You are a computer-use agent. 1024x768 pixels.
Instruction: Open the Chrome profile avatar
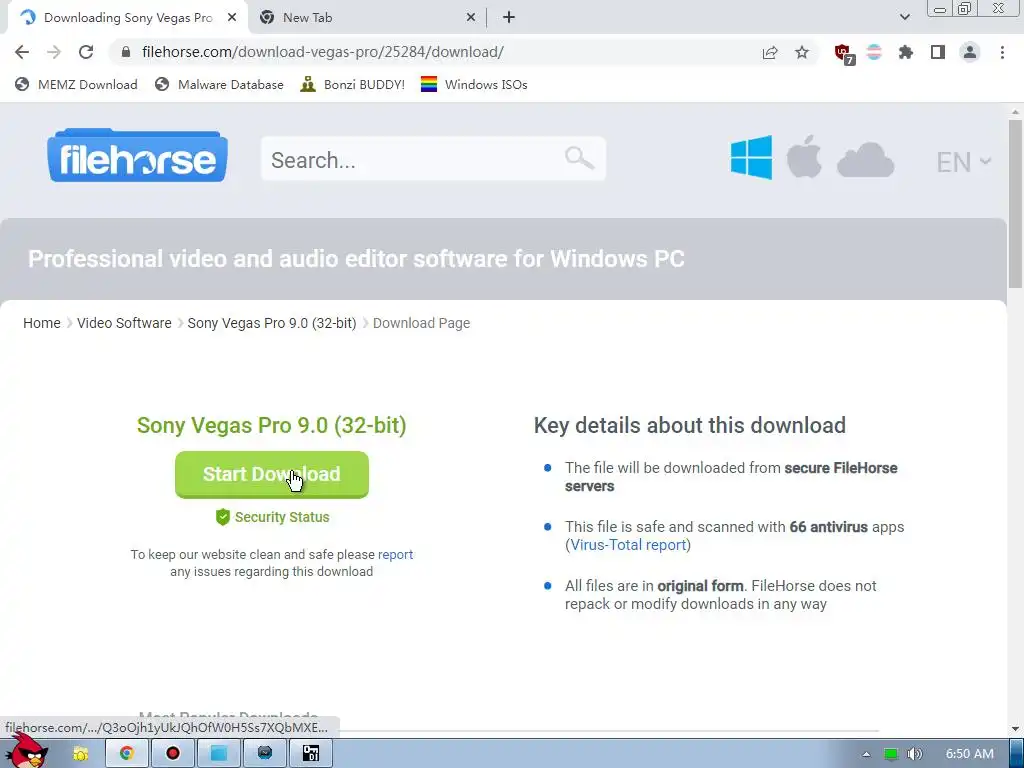[970, 52]
